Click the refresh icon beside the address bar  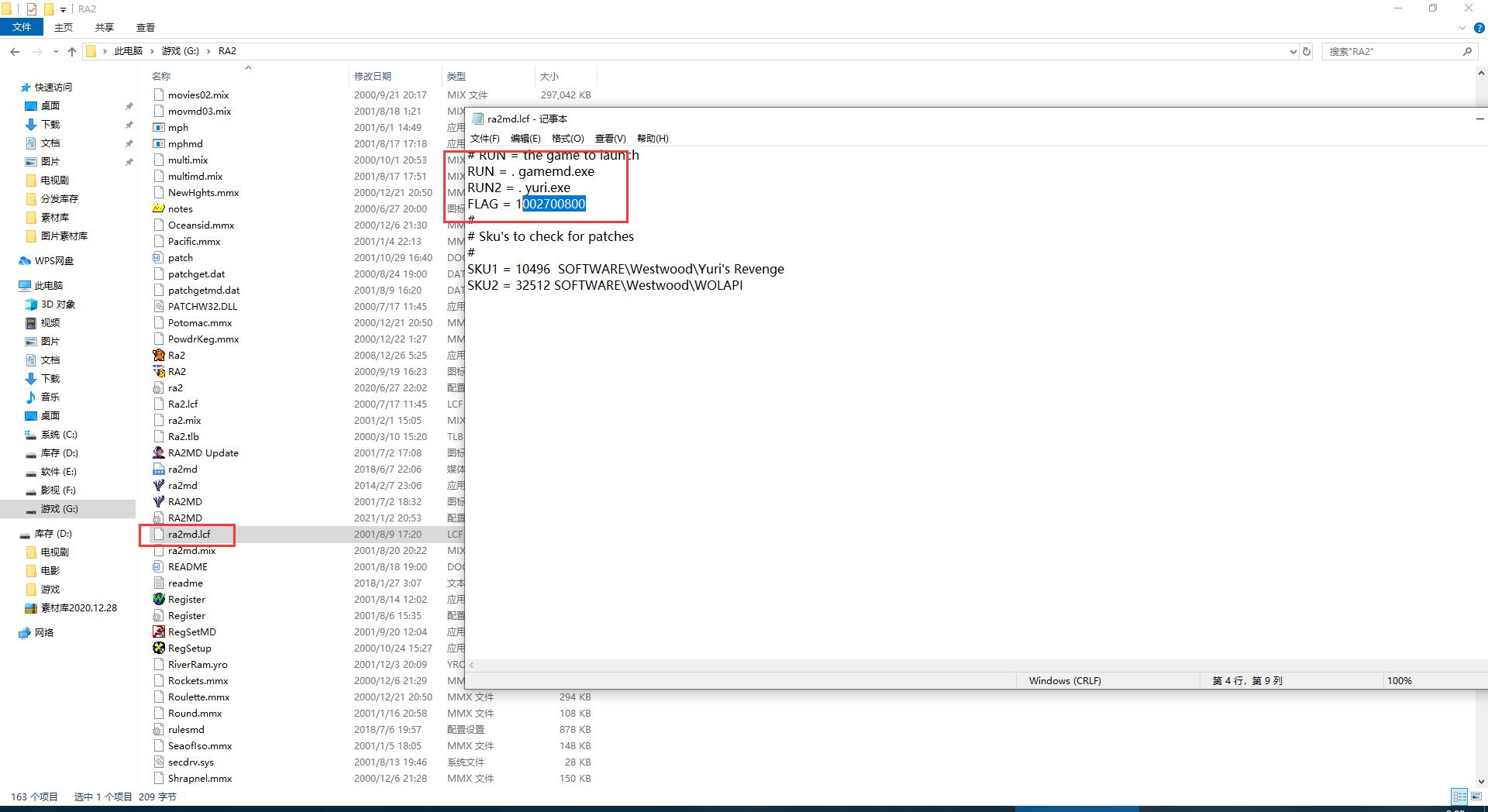[1307, 51]
